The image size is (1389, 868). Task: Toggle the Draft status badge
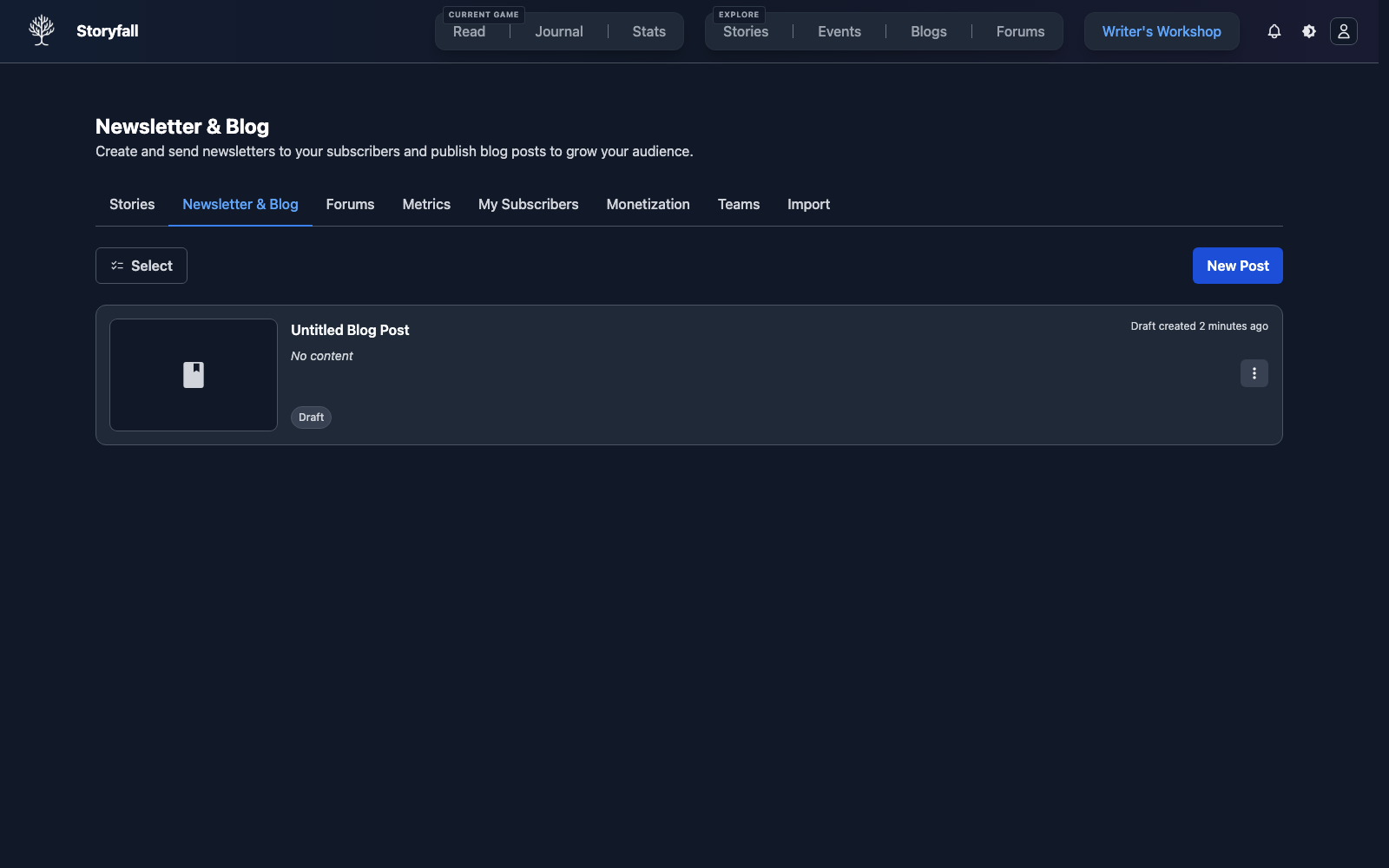coord(311,418)
